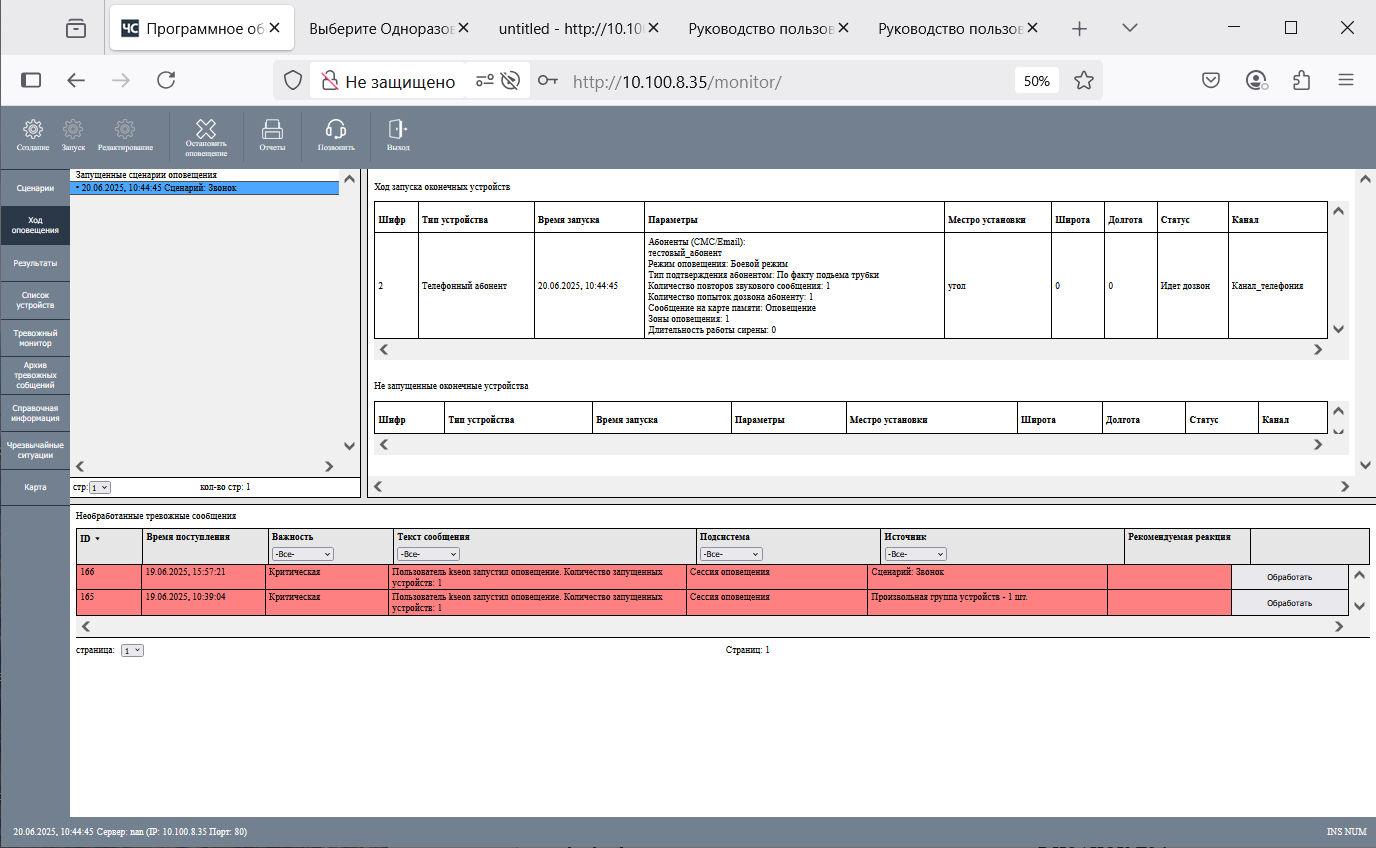Open the Firefox account icon
Image resolution: width=1376 pixels, height=848 pixels.
1257,81
